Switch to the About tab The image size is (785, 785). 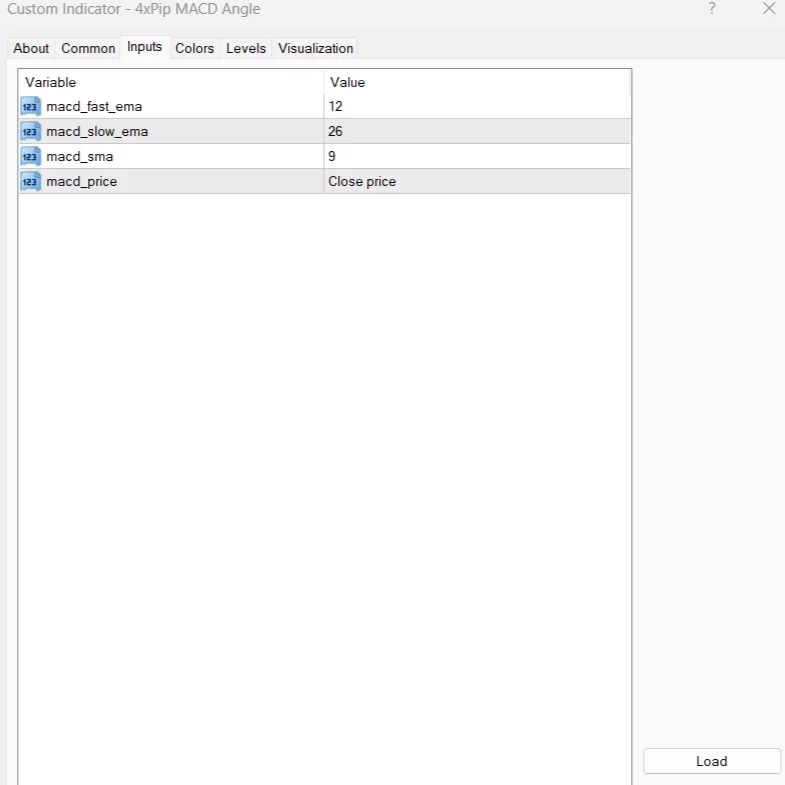(31, 48)
